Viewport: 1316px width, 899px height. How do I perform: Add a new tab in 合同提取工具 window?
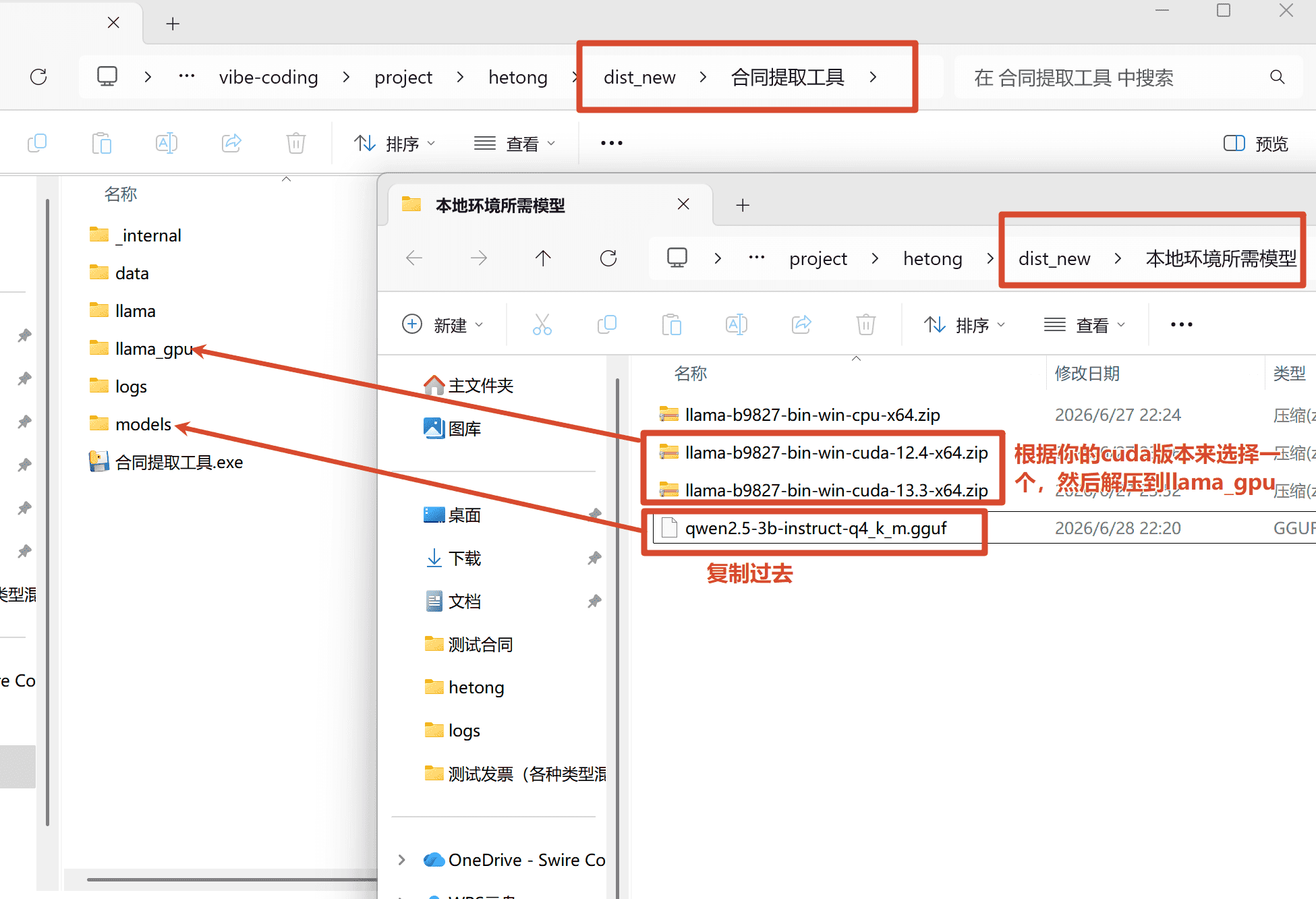point(173,24)
